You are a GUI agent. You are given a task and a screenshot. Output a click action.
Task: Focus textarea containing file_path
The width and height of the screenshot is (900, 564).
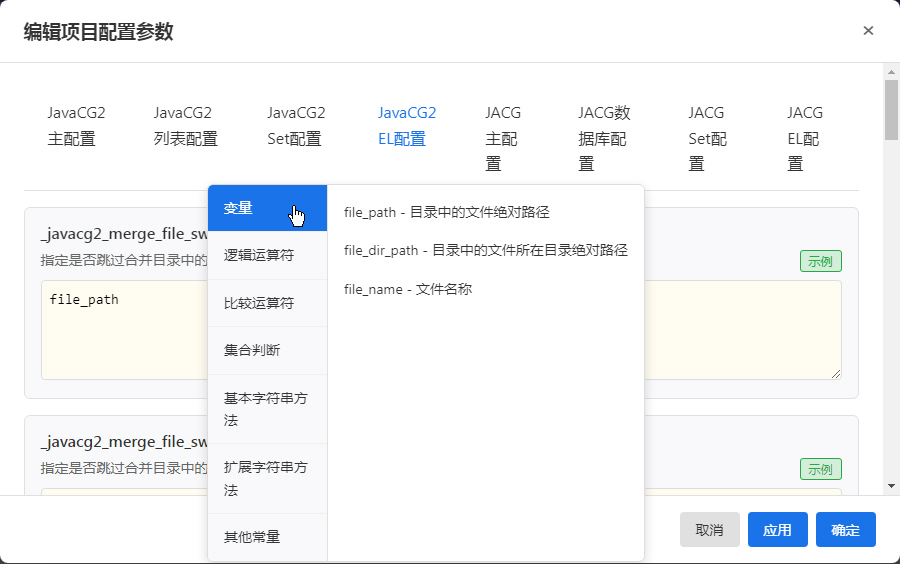point(441,330)
